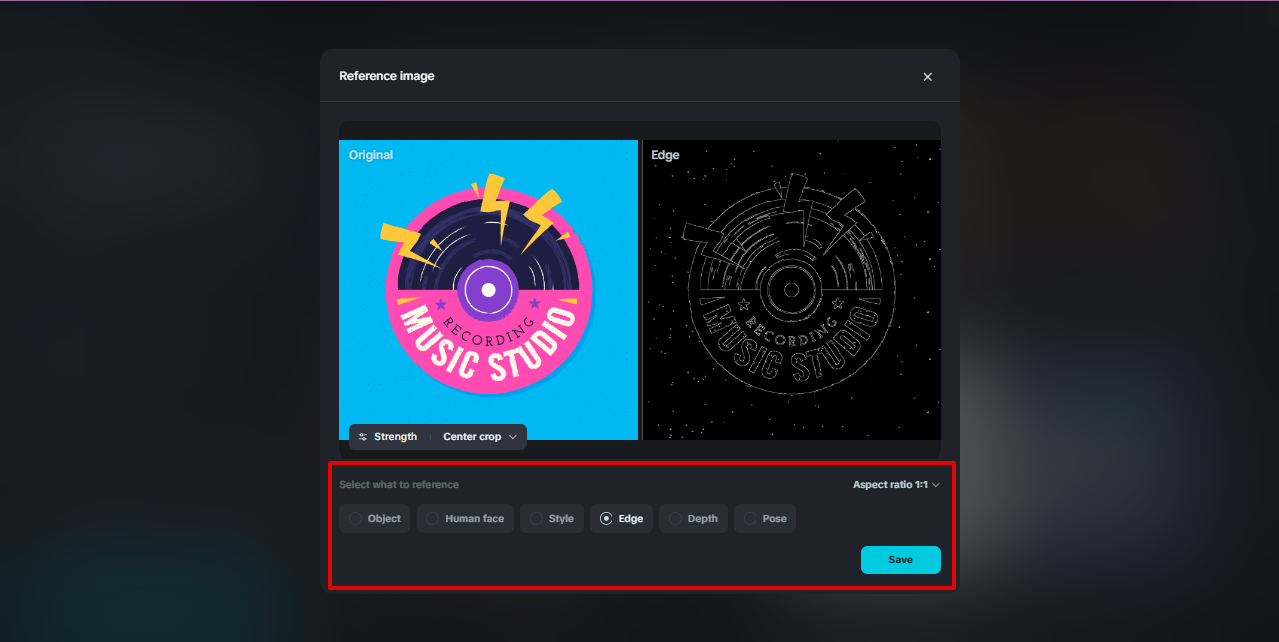
Task: Click the Original image preview
Action: click(x=488, y=290)
